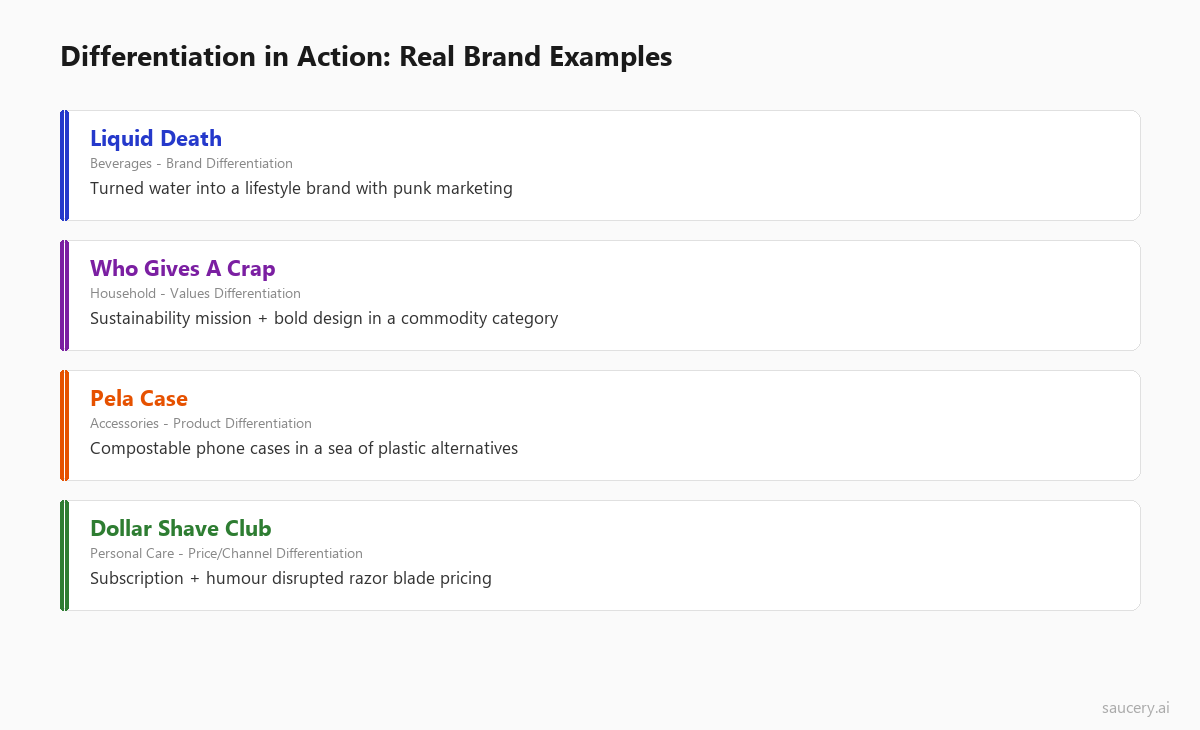The height and width of the screenshot is (730, 1200).
Task: Click "Personal Care - Price/Channel Differentiation" subtitle
Action: (226, 553)
